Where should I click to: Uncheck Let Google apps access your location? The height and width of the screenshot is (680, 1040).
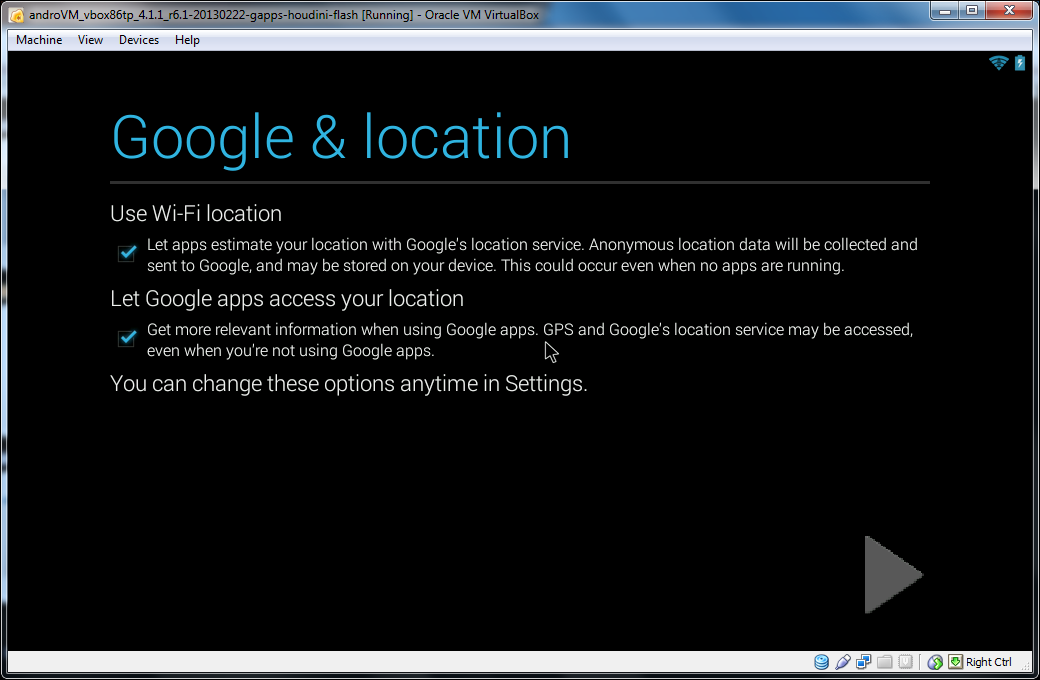tap(127, 338)
